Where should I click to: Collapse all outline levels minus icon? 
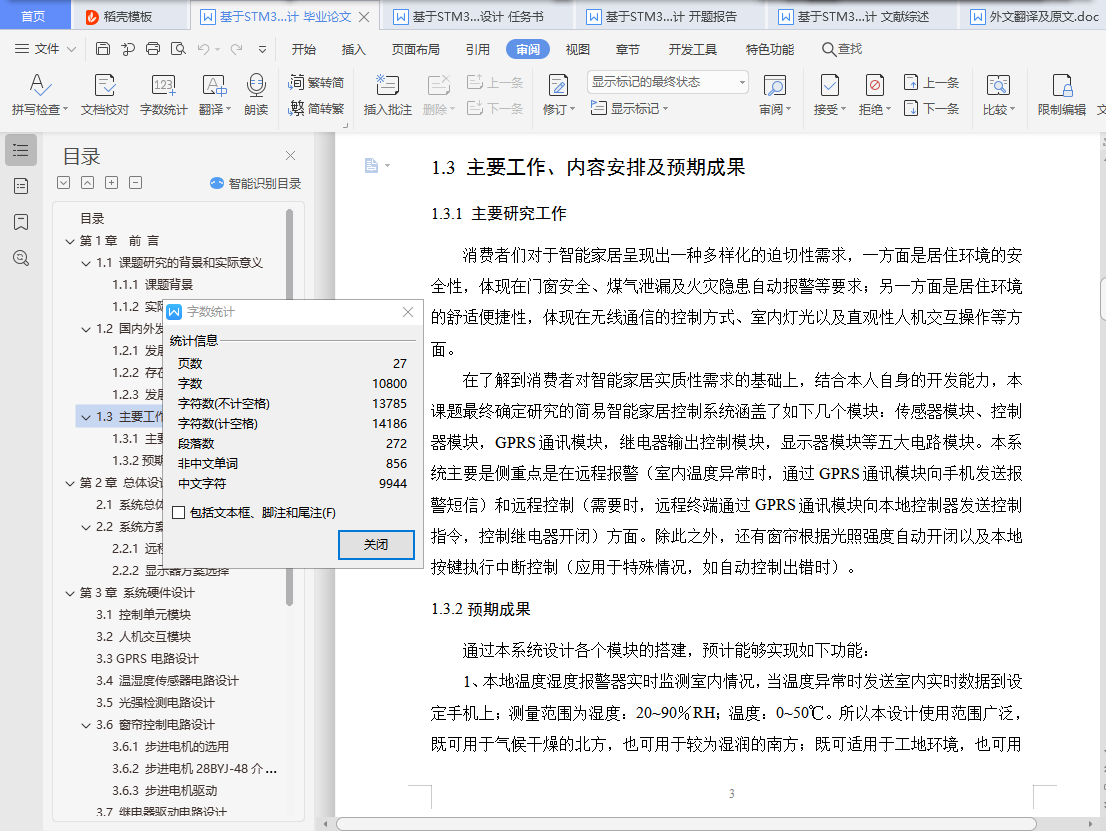click(135, 183)
